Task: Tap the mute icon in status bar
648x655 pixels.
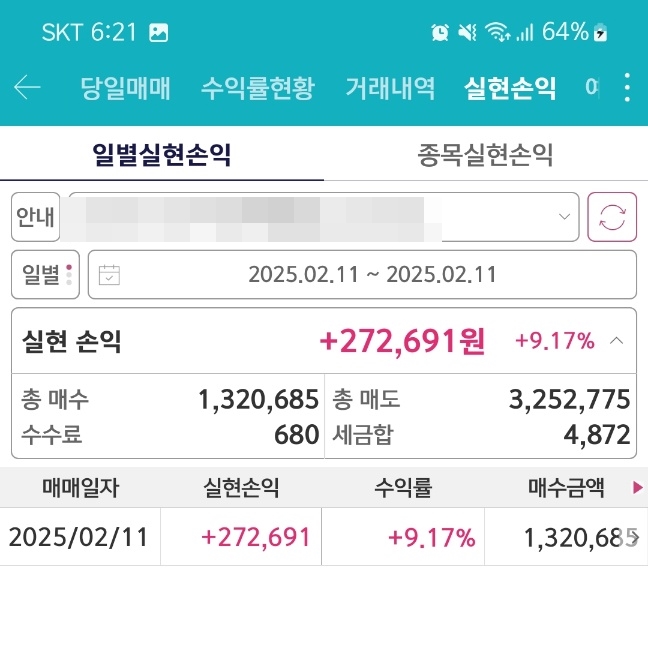Action: tap(467, 32)
